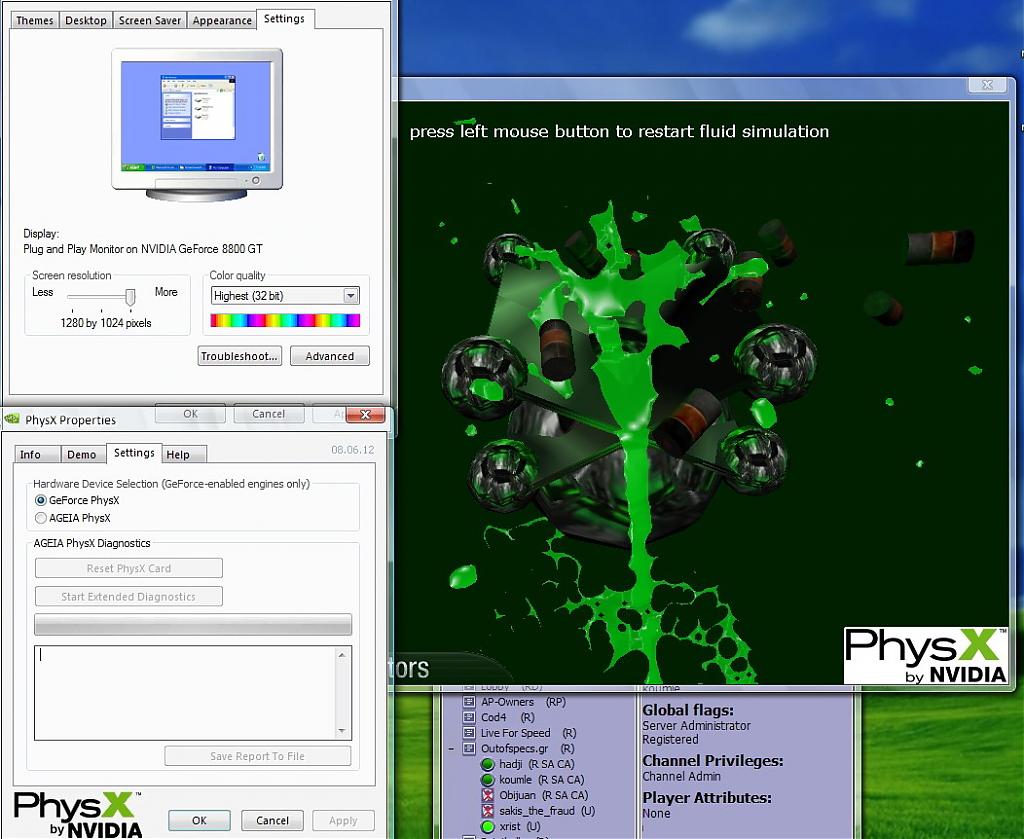Click the report box scroll up arrow
The width and height of the screenshot is (1024, 839).
coord(342,654)
